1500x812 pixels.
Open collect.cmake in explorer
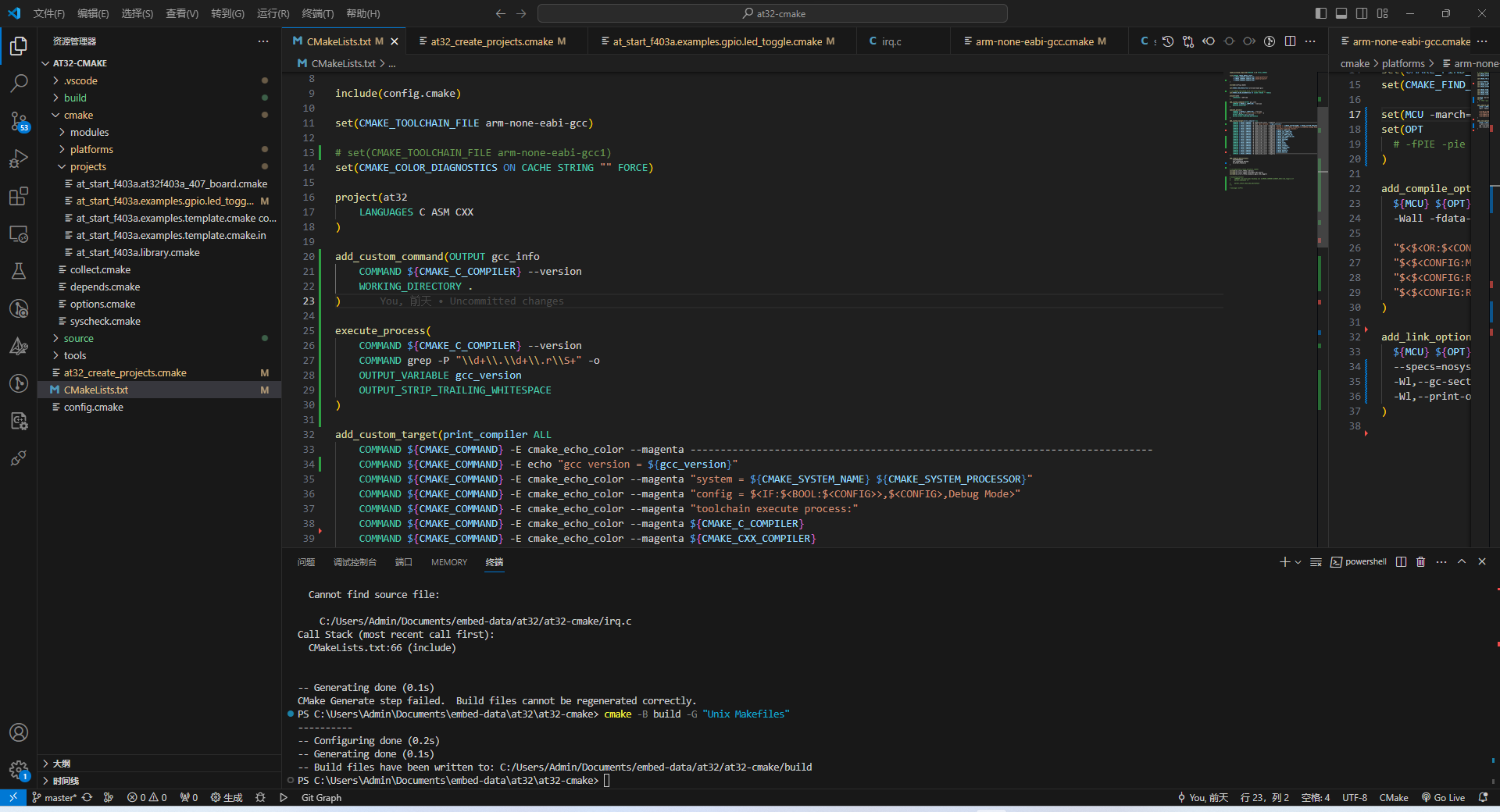[159, 269]
